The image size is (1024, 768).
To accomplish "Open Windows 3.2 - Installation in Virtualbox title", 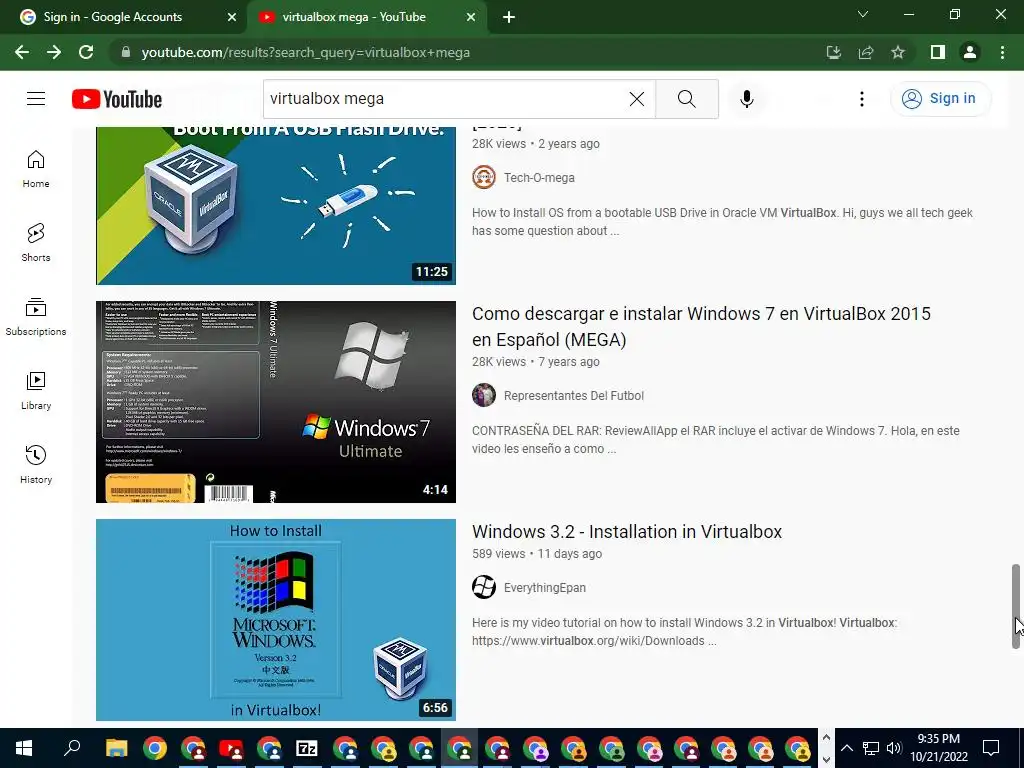I will [627, 532].
